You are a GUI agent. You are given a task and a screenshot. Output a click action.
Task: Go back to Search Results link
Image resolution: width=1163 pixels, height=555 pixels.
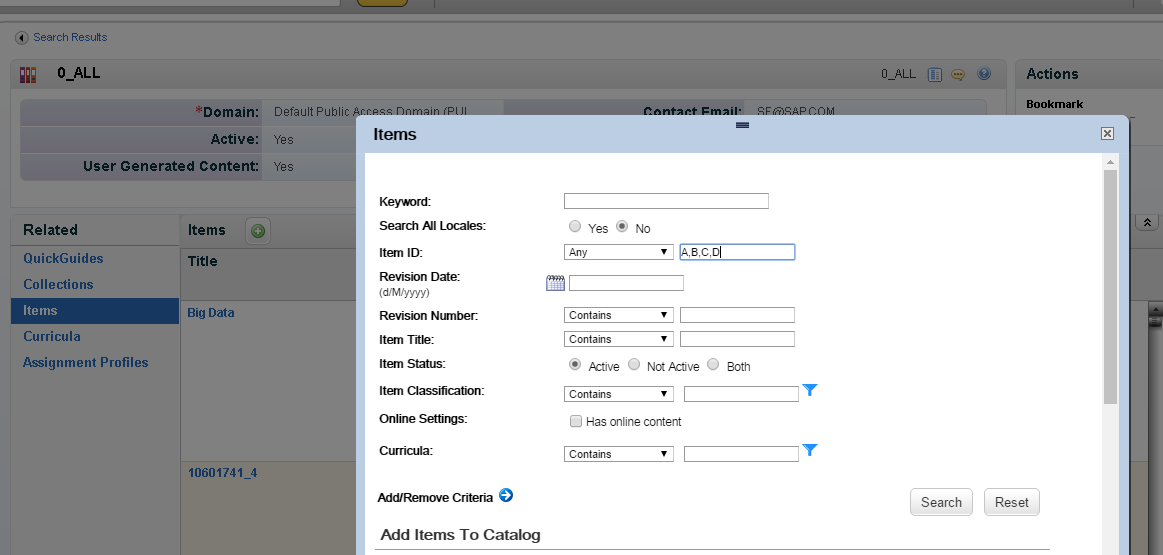point(70,37)
